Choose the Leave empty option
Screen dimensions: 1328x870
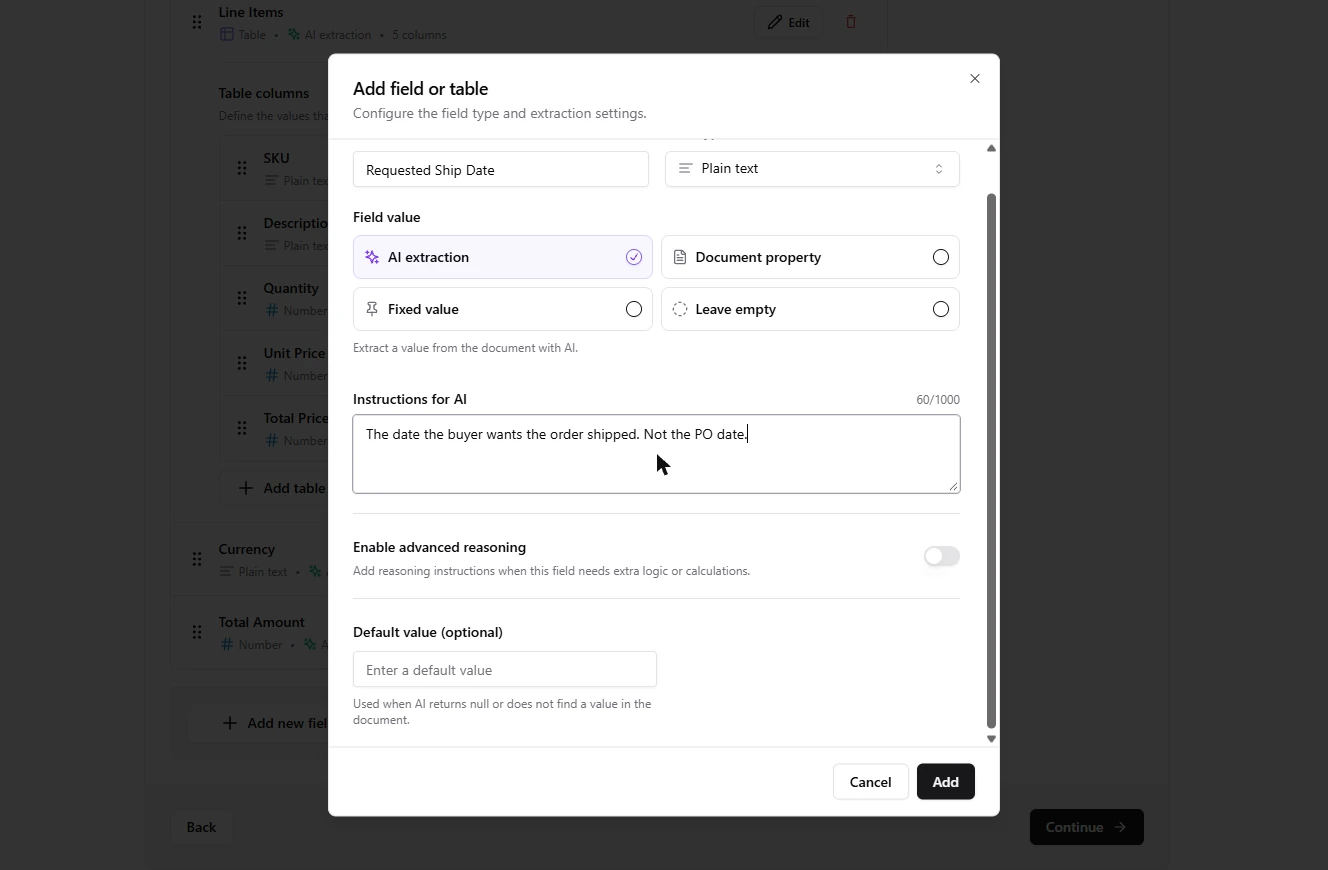click(x=810, y=309)
